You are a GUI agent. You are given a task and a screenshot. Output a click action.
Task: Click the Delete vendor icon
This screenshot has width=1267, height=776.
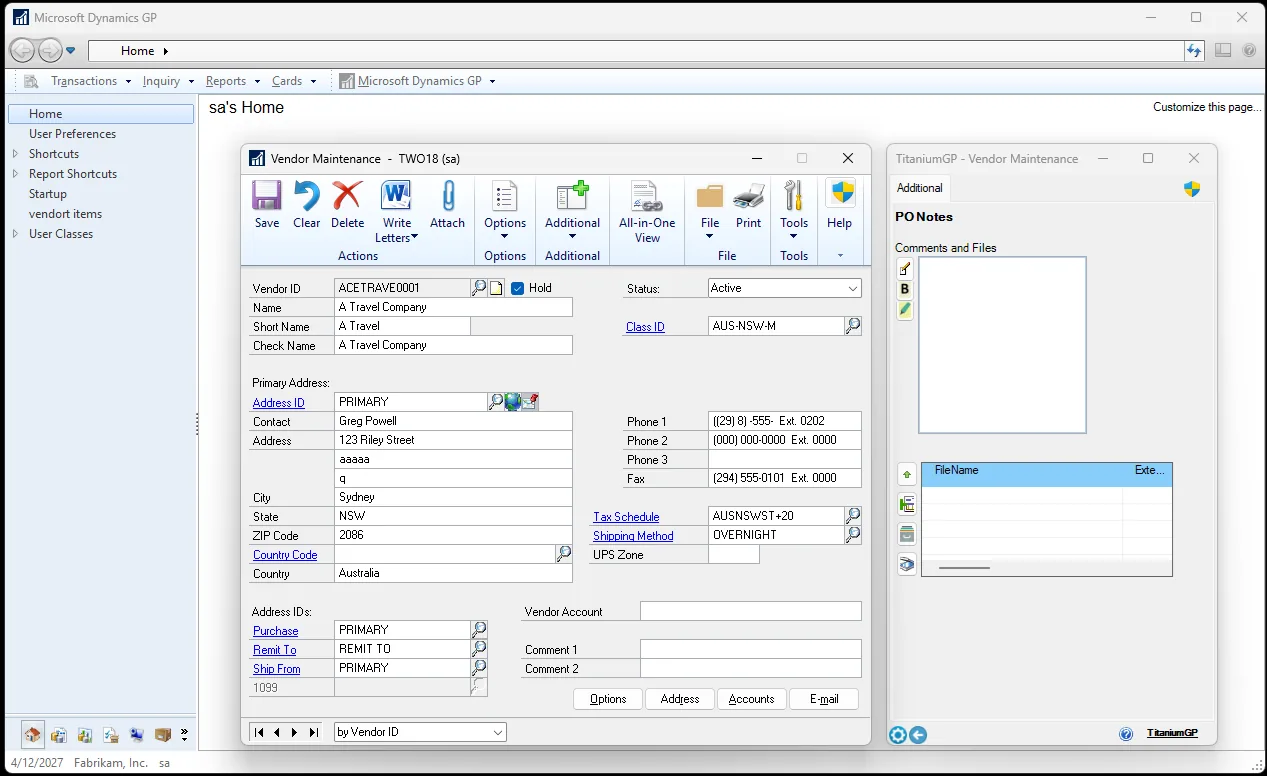pos(347,196)
